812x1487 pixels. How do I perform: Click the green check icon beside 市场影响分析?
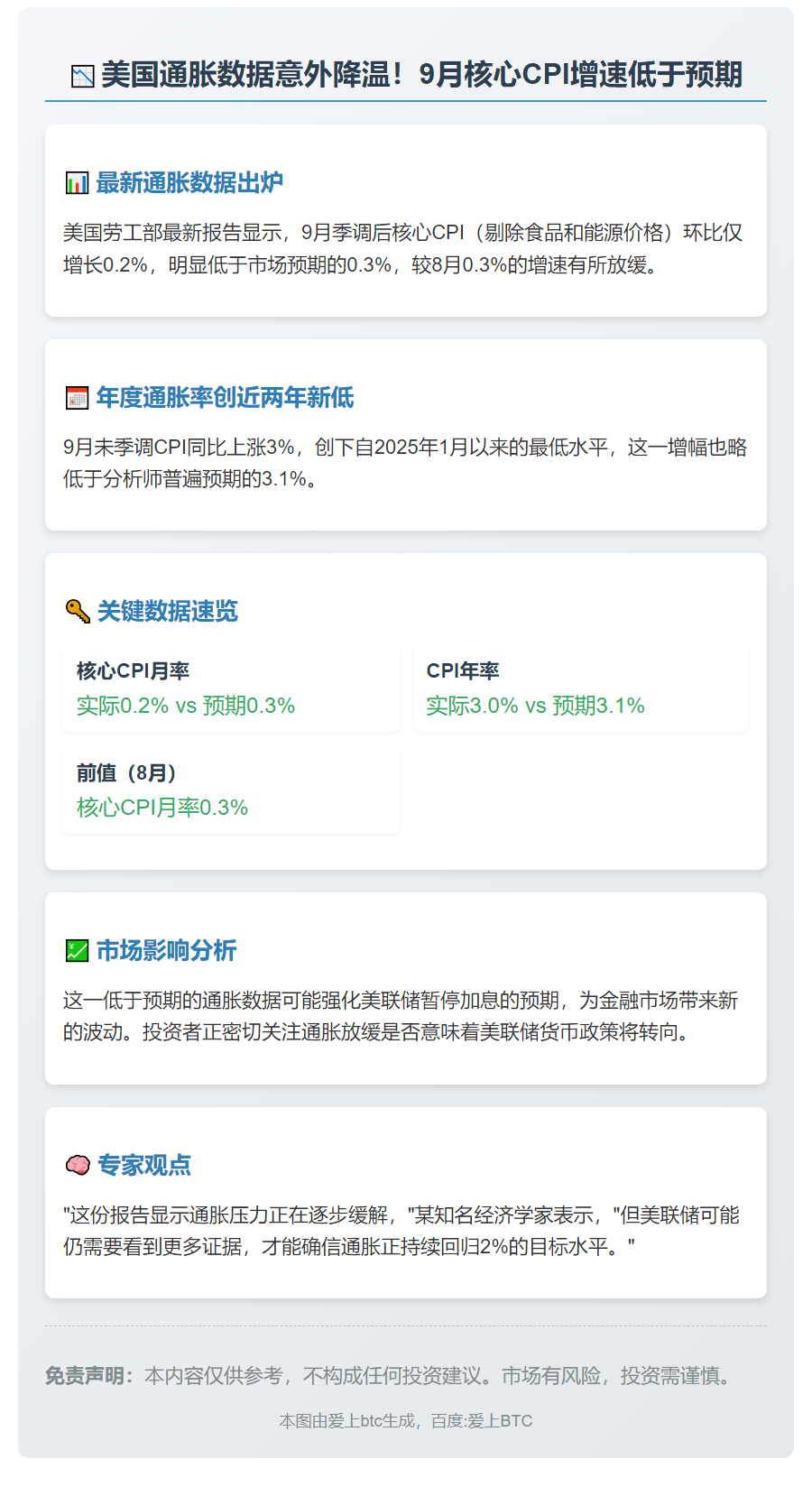point(77,951)
